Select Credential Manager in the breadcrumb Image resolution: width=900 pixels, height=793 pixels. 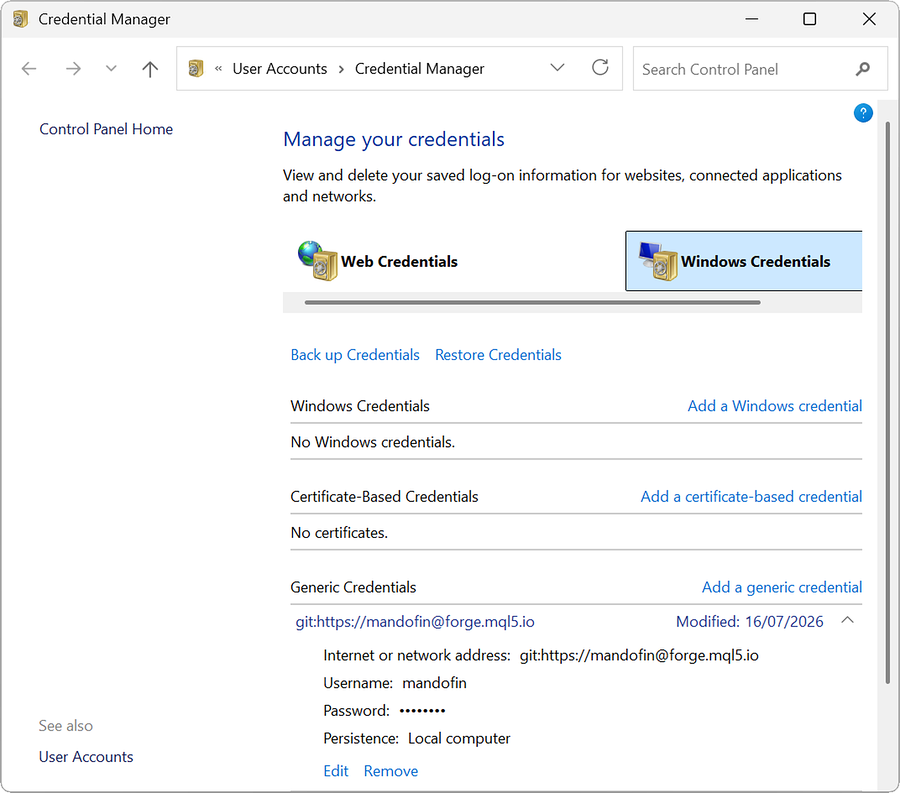point(419,69)
